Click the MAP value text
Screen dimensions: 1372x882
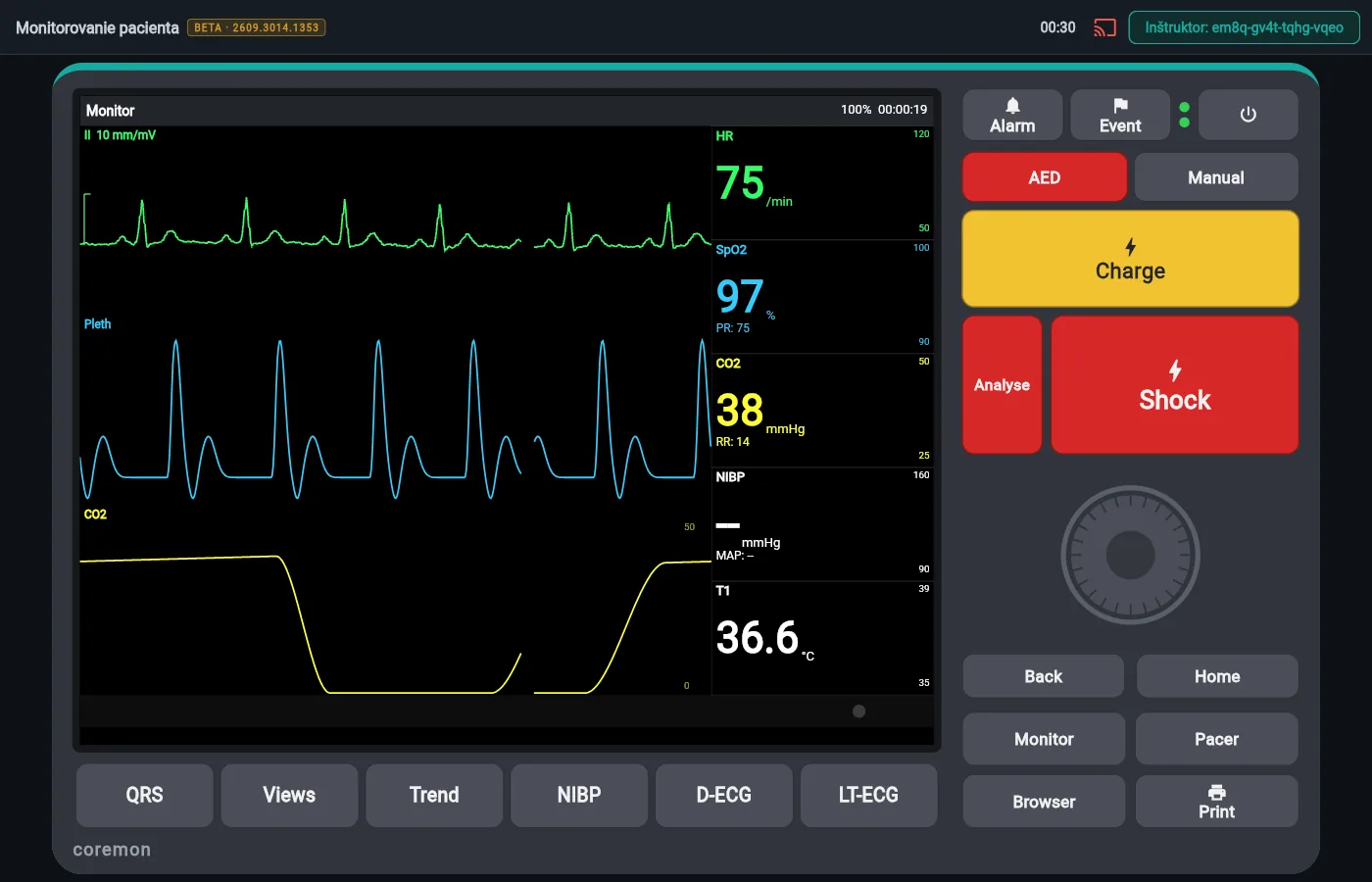[x=735, y=556]
